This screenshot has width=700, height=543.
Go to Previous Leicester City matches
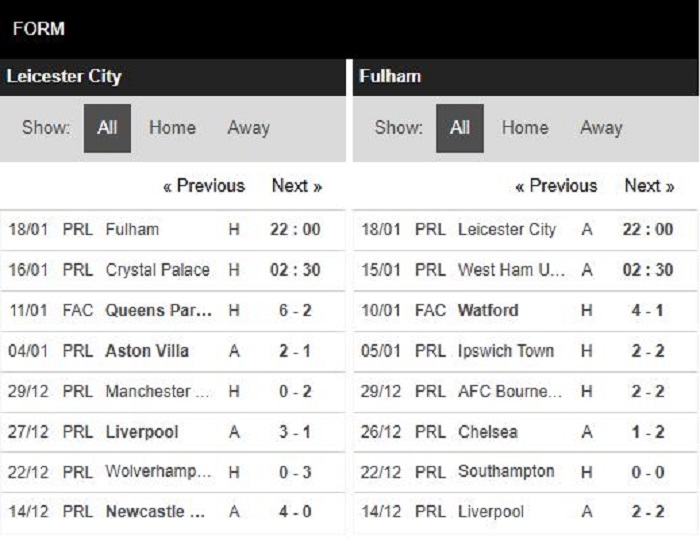[x=204, y=186]
